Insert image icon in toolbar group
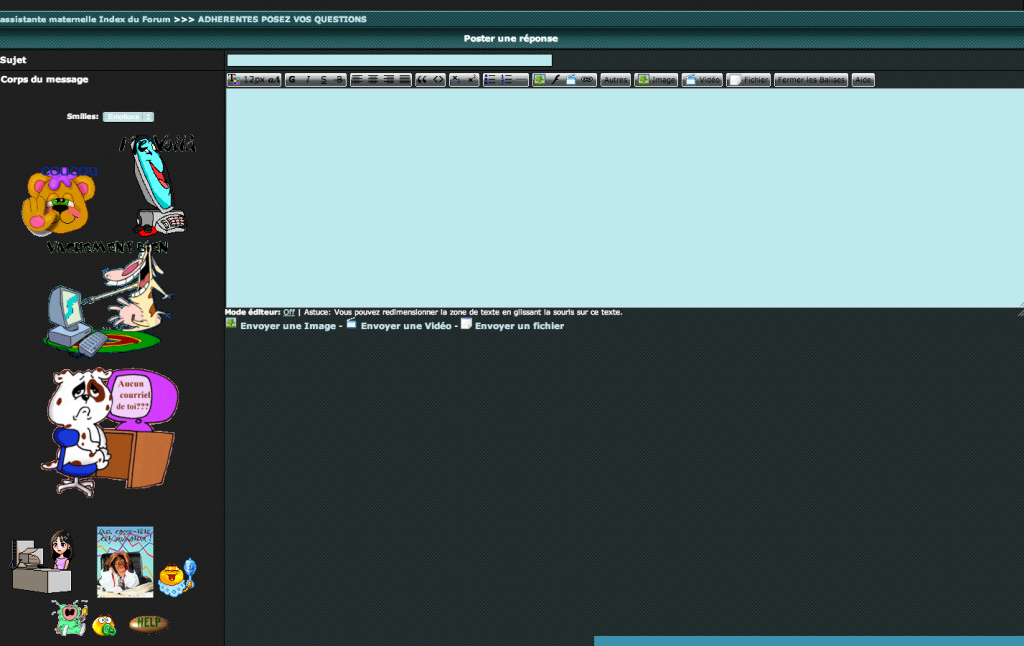1024x646 pixels. 539,80
